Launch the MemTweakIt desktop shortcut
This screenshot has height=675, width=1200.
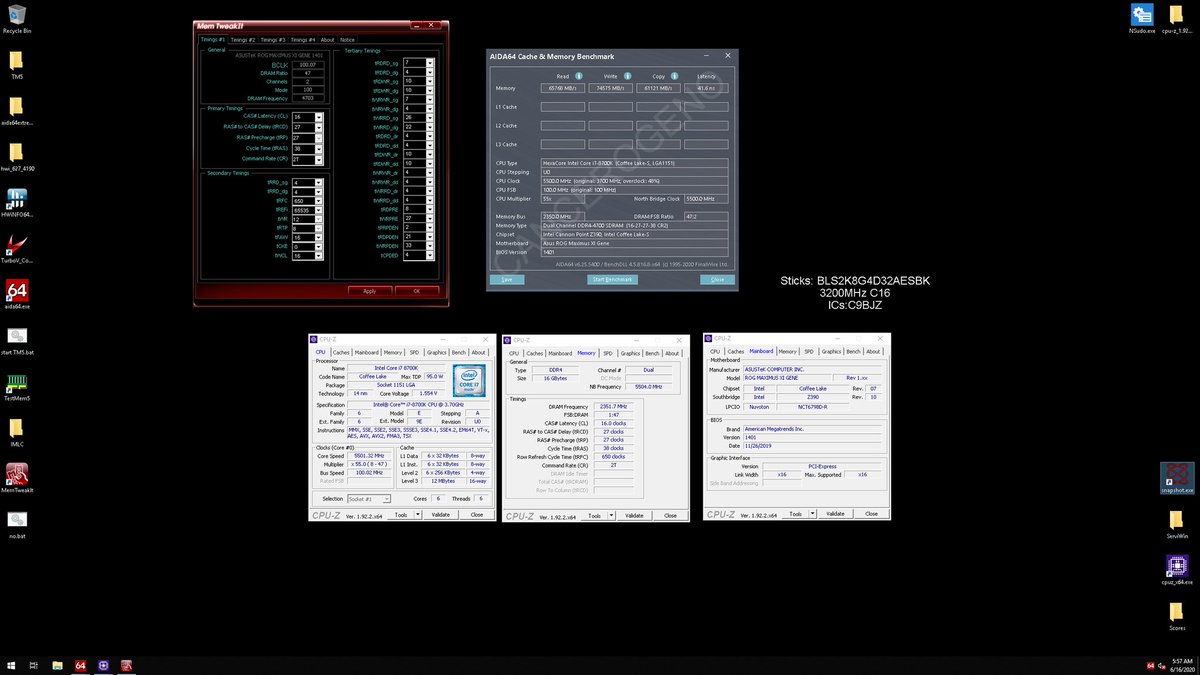[x=17, y=478]
